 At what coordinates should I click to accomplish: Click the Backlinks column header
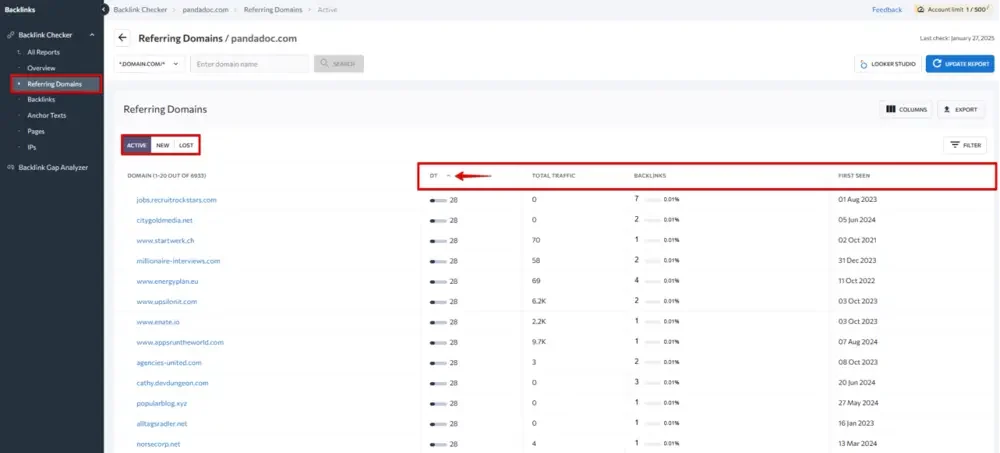pos(650,175)
